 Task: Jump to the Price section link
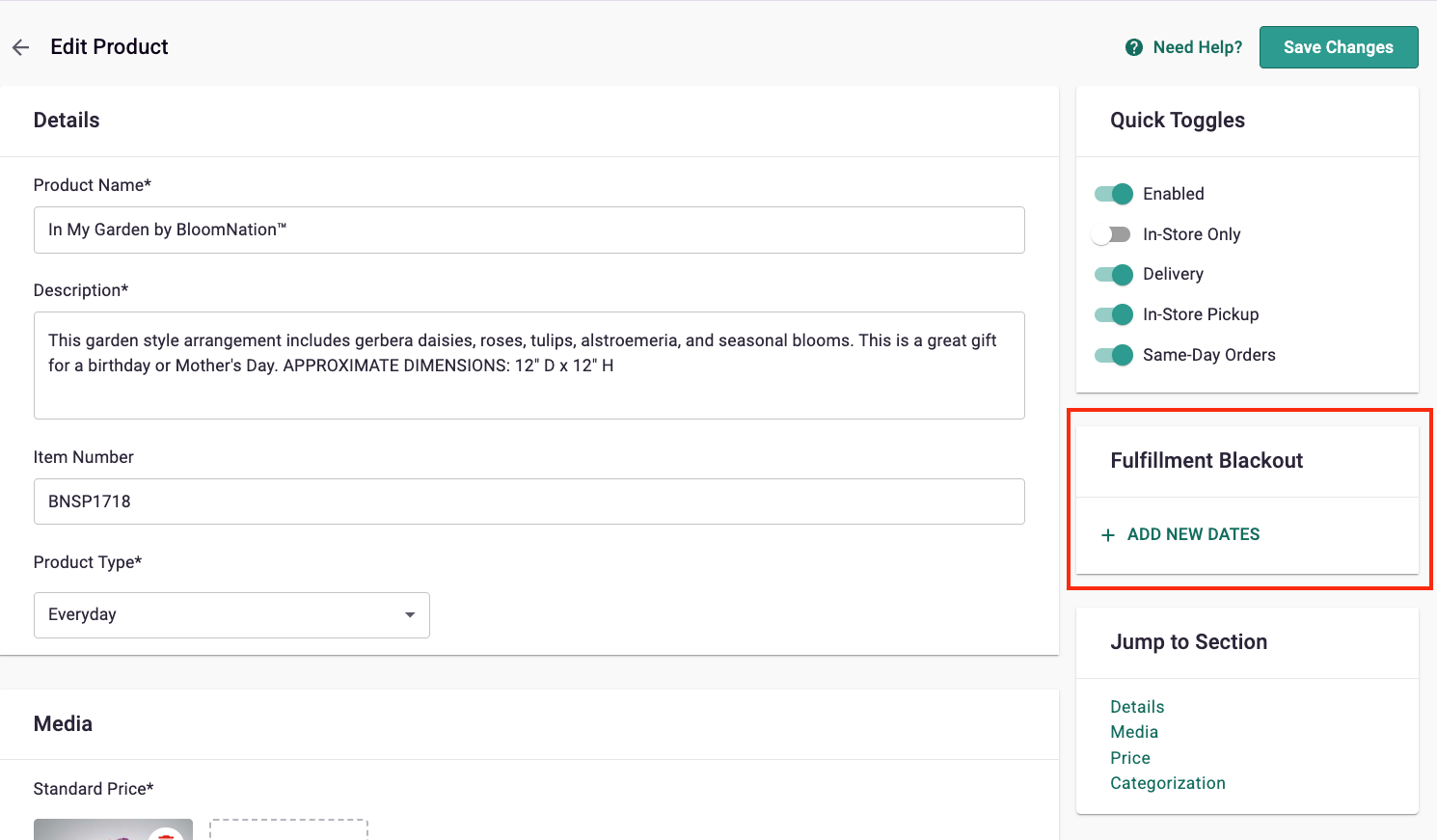1130,758
